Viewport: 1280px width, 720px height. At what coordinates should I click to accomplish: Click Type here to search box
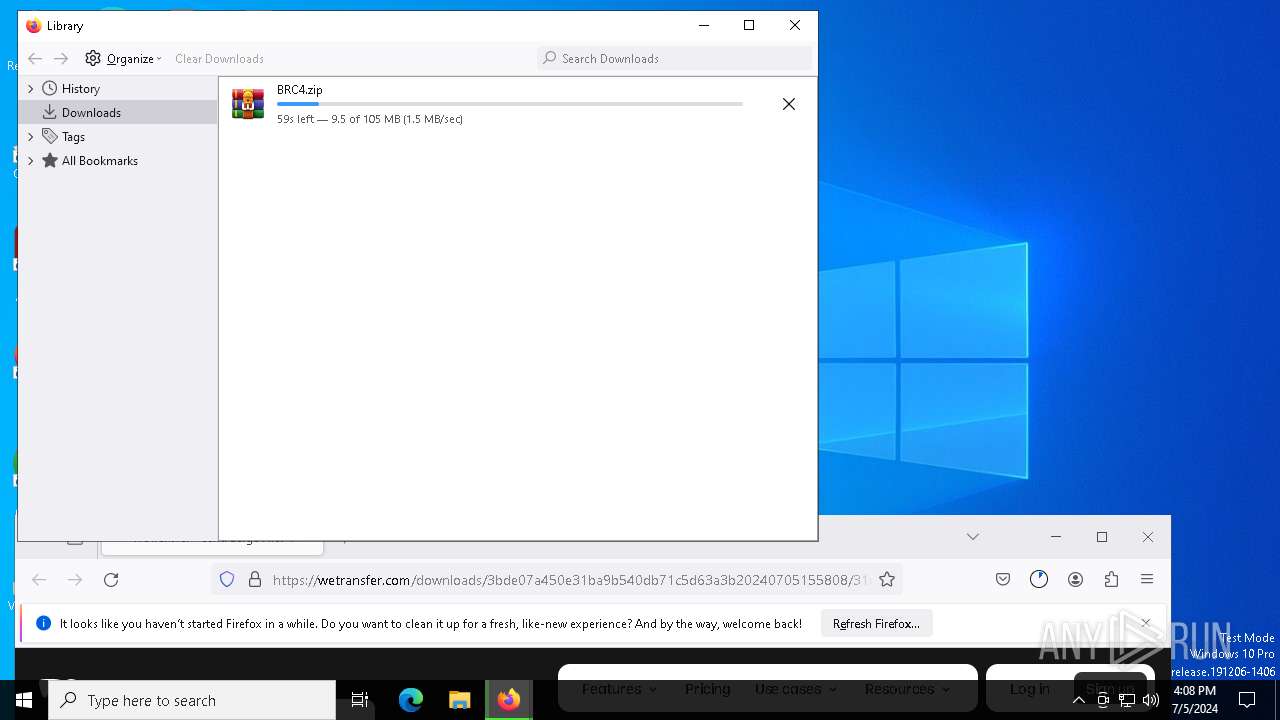(x=192, y=700)
